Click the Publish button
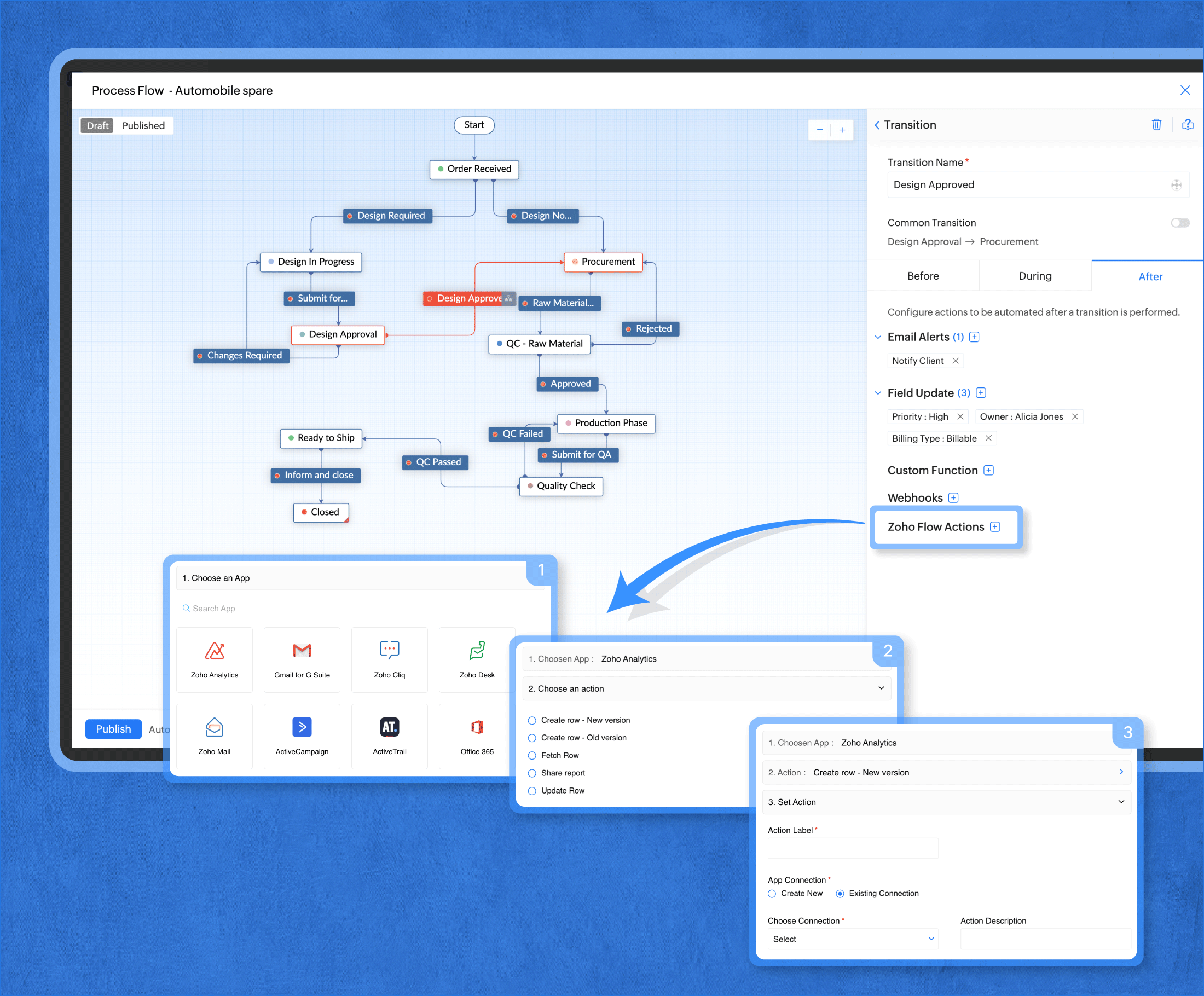The height and width of the screenshot is (996, 1204). [113, 729]
